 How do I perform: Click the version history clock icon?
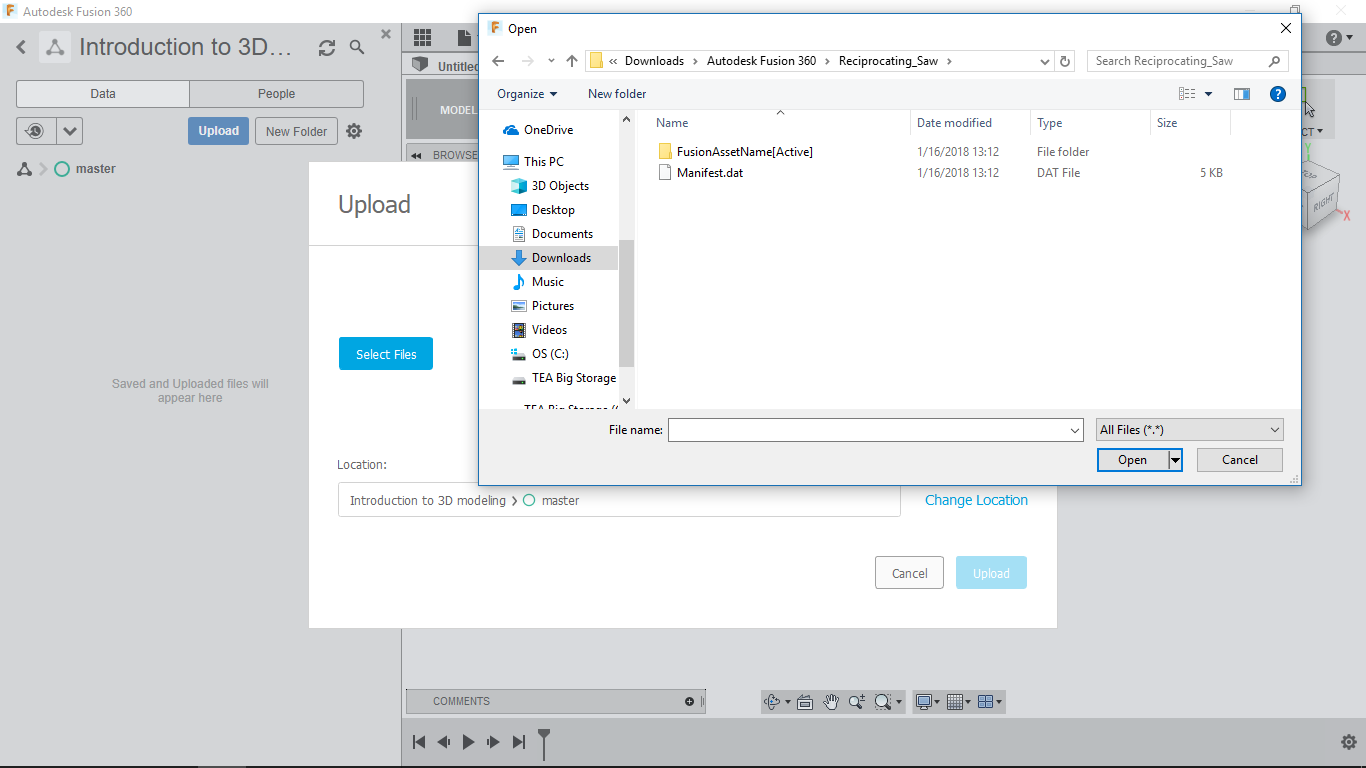[x=36, y=131]
